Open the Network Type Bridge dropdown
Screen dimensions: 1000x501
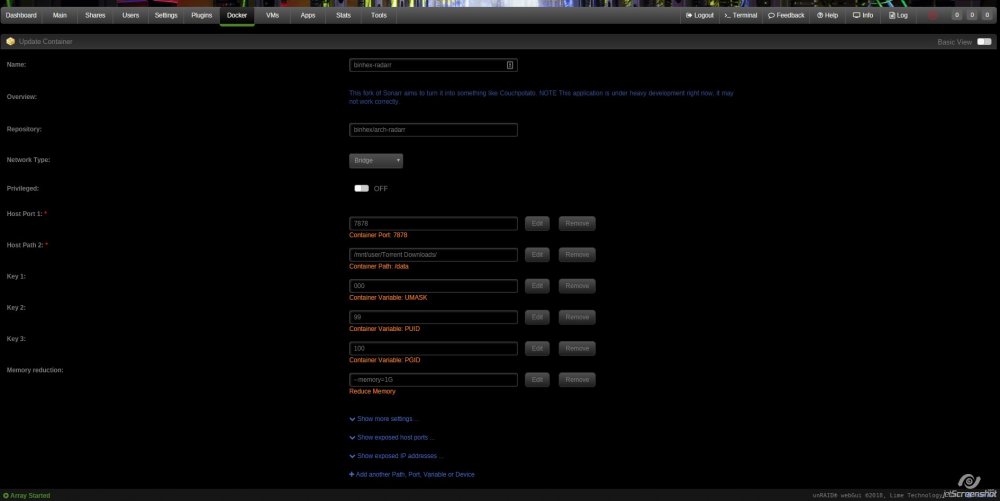(x=376, y=161)
